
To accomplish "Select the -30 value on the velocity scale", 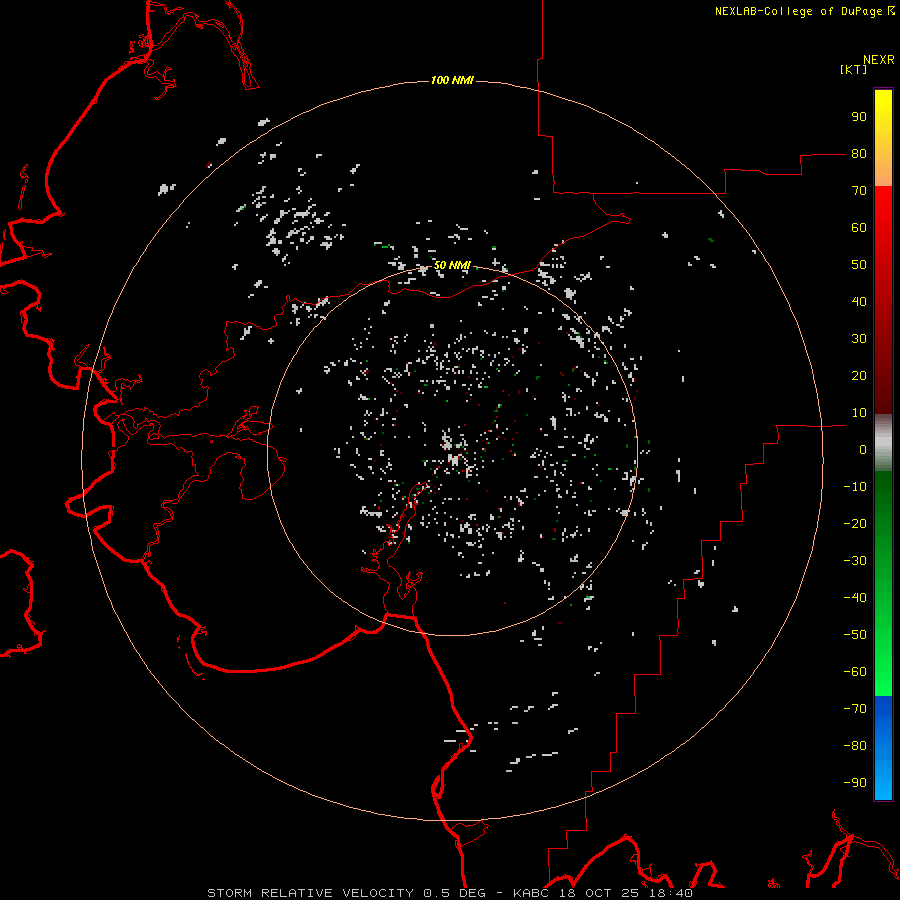I will (855, 561).
